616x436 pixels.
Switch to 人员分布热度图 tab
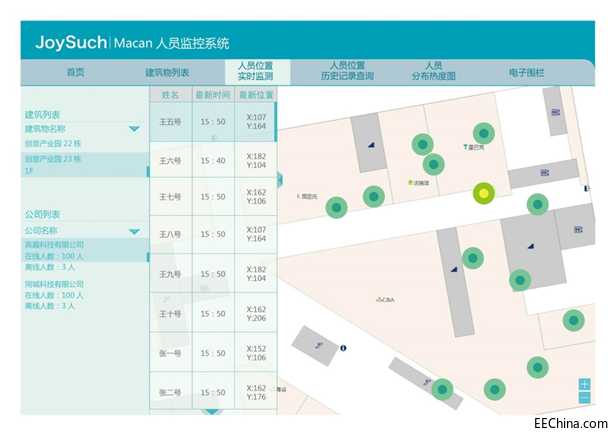point(433,70)
